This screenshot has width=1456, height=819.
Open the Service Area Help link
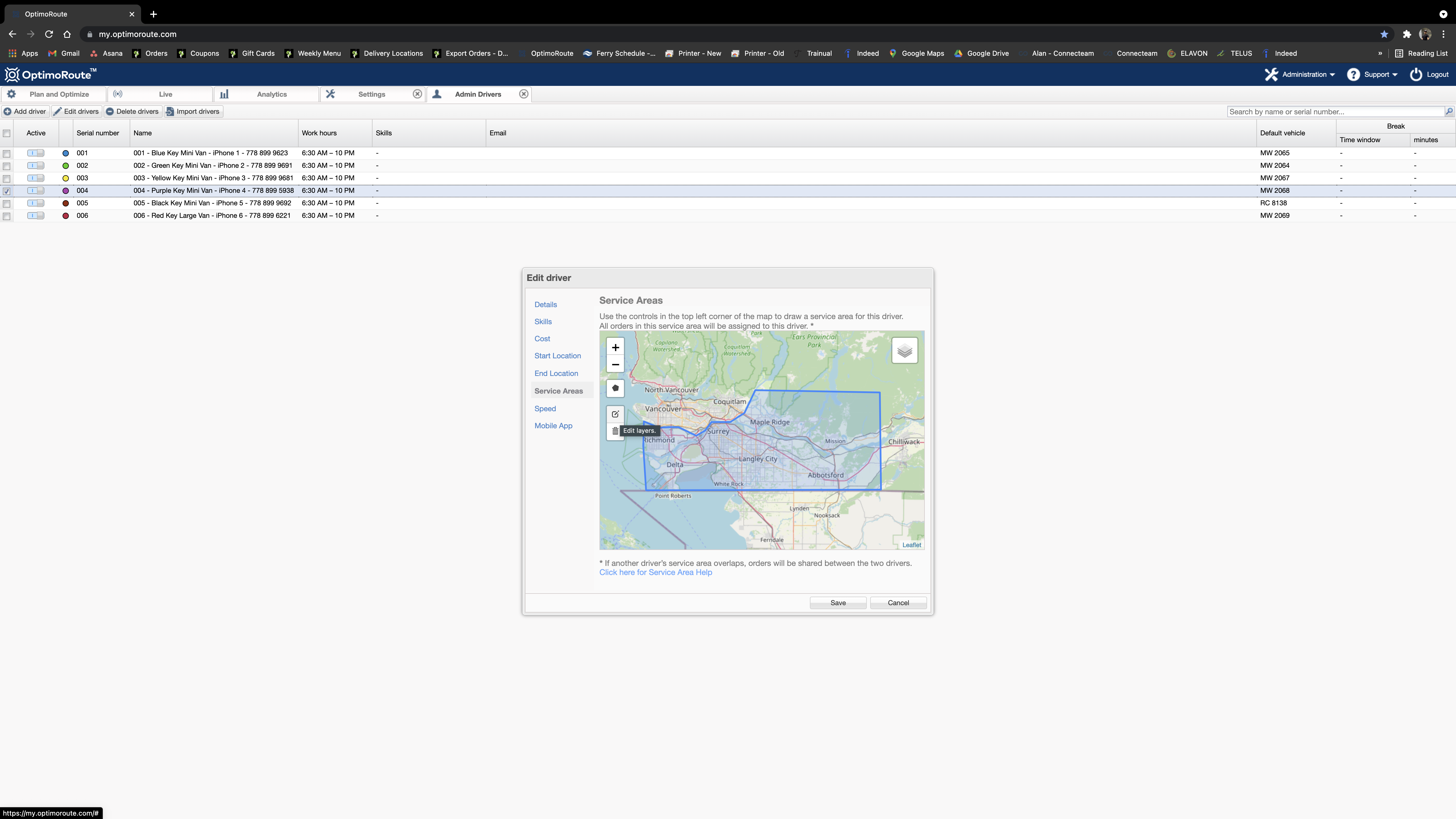tap(655, 572)
